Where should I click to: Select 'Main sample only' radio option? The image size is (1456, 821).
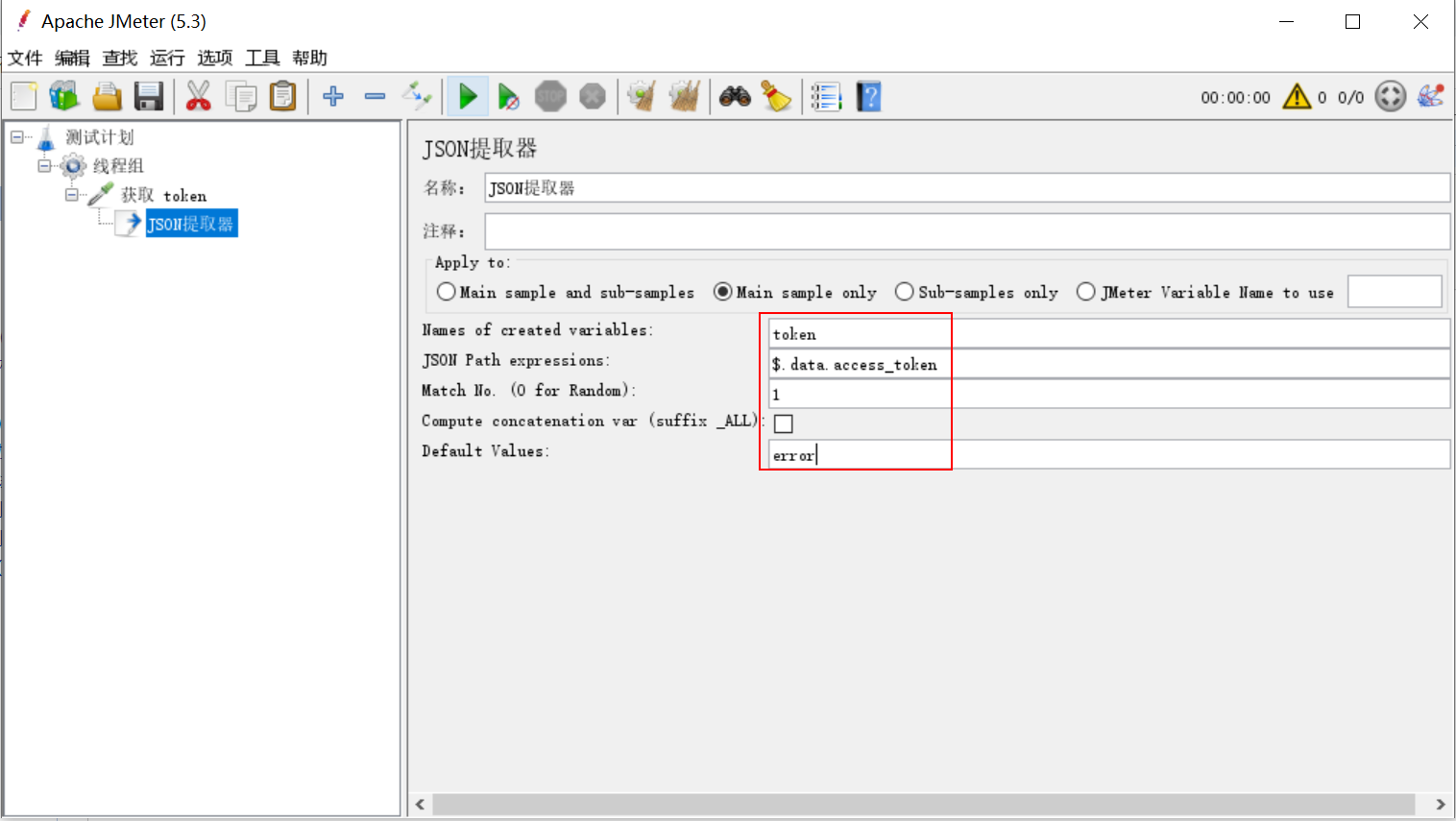pos(722,292)
